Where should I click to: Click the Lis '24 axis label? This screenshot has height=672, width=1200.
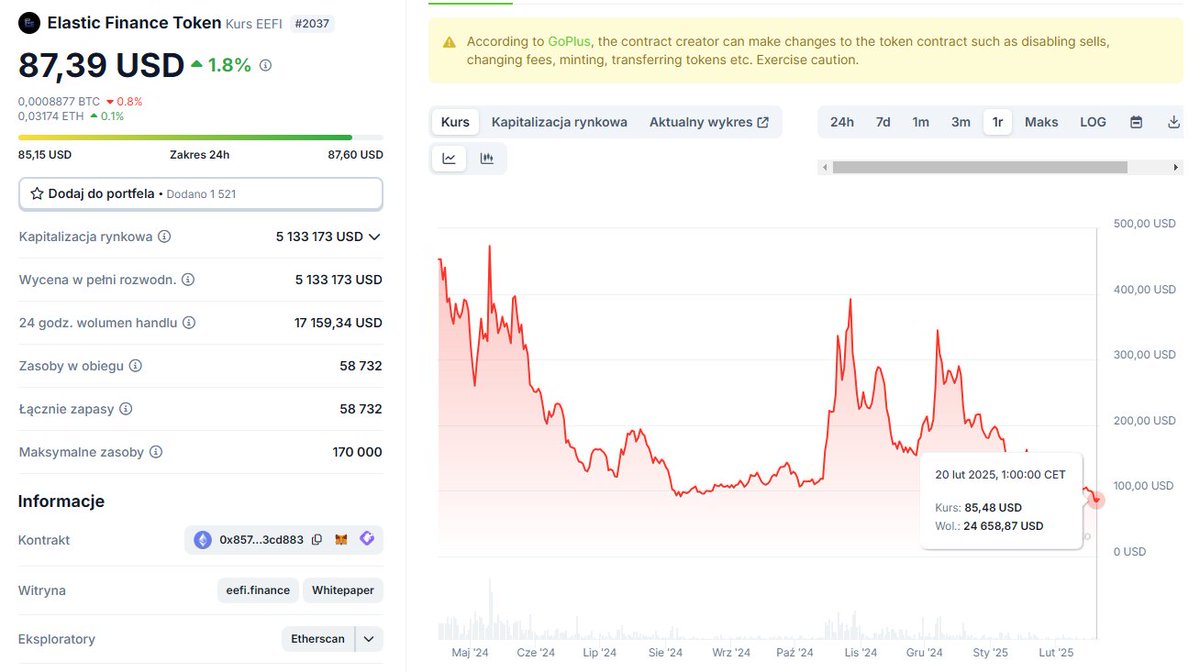coord(860,653)
